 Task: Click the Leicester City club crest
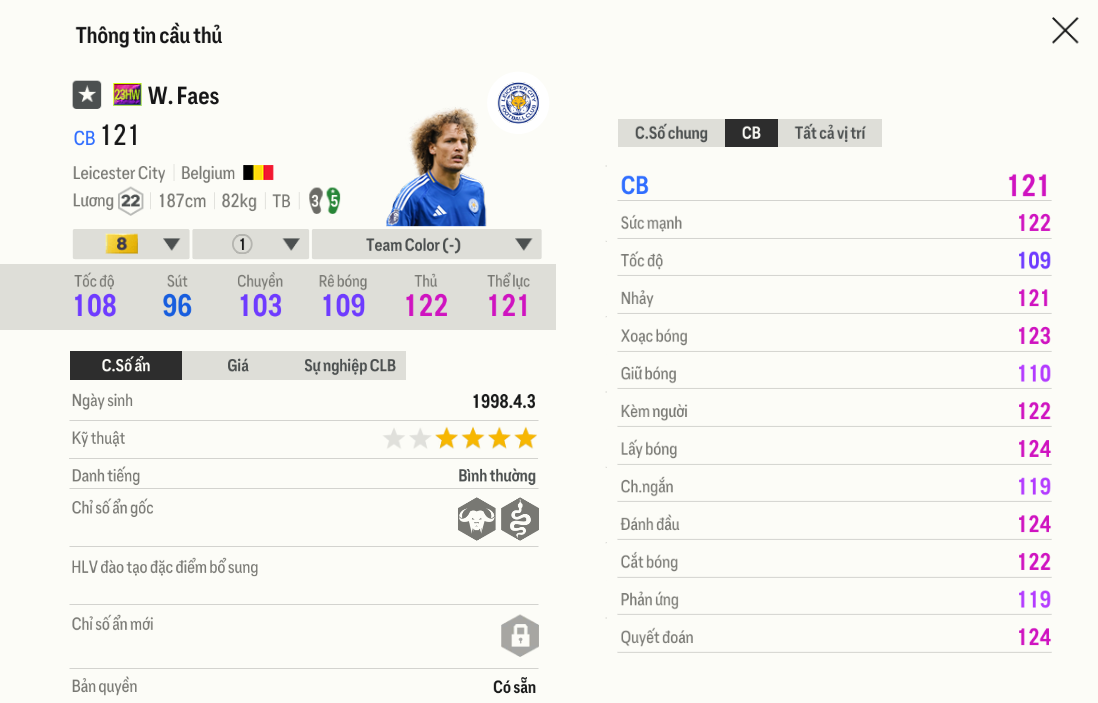[x=518, y=103]
